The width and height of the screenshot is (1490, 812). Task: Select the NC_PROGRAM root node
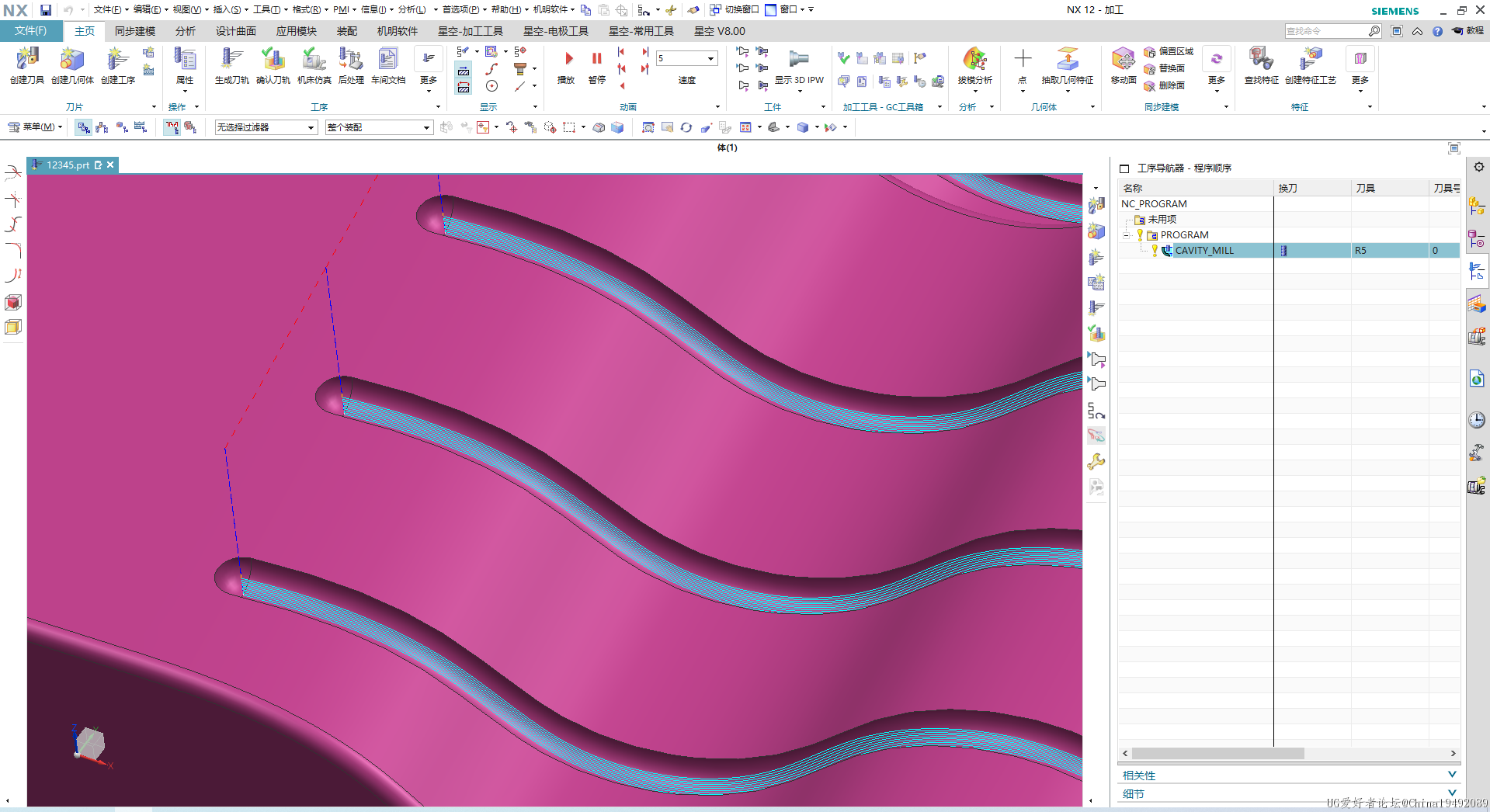[x=1154, y=204]
